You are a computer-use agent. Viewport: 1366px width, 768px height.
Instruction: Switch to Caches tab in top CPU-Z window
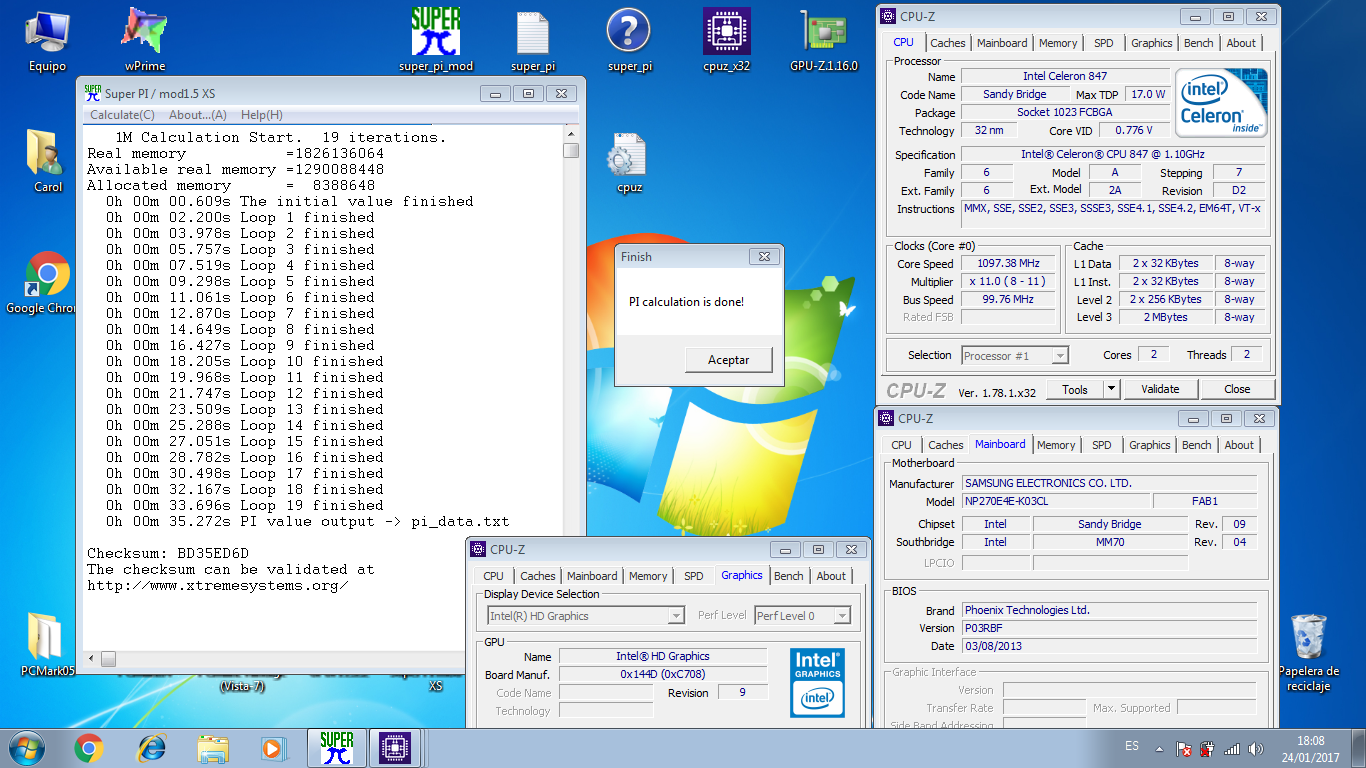coord(948,43)
